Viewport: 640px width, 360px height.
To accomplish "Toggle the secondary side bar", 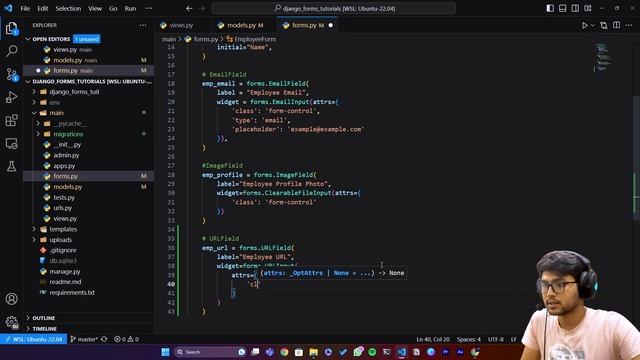I will pyautogui.click(x=575, y=8).
